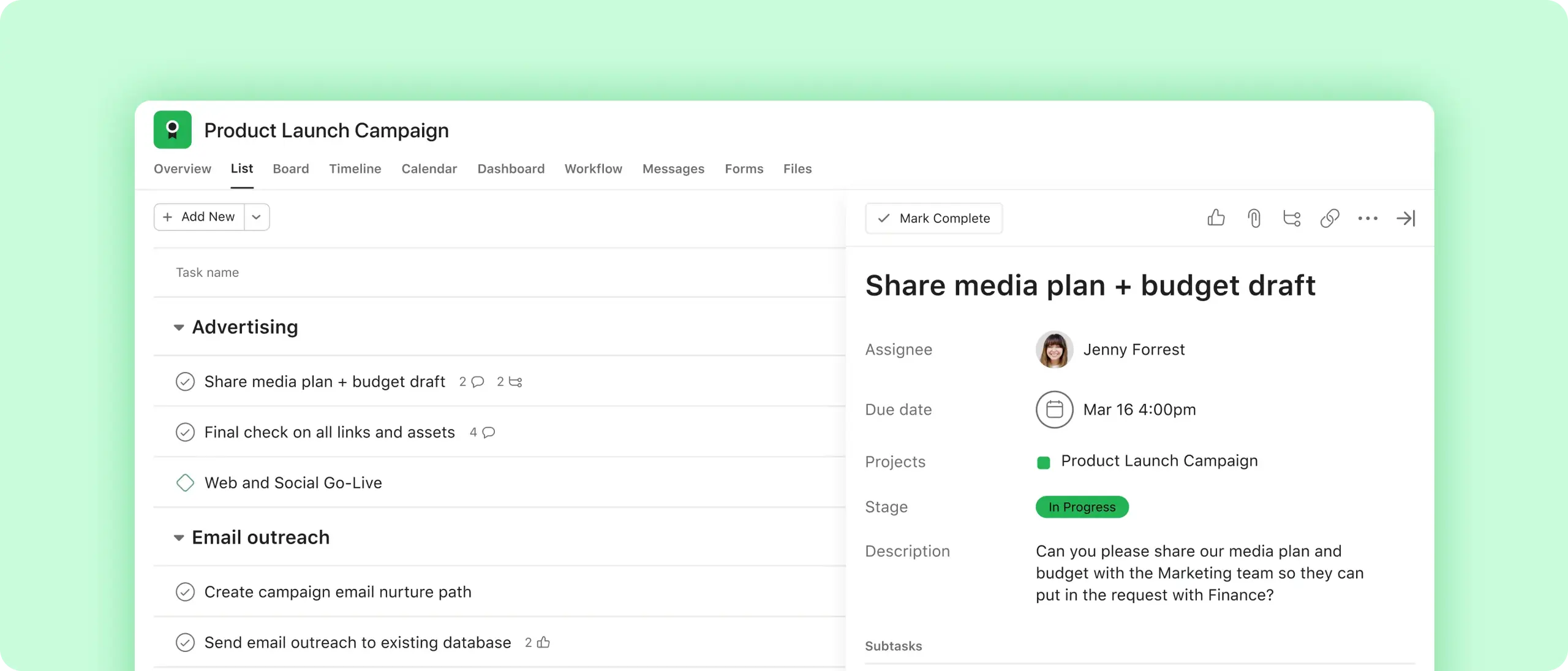Open the Timeline tab

(355, 169)
